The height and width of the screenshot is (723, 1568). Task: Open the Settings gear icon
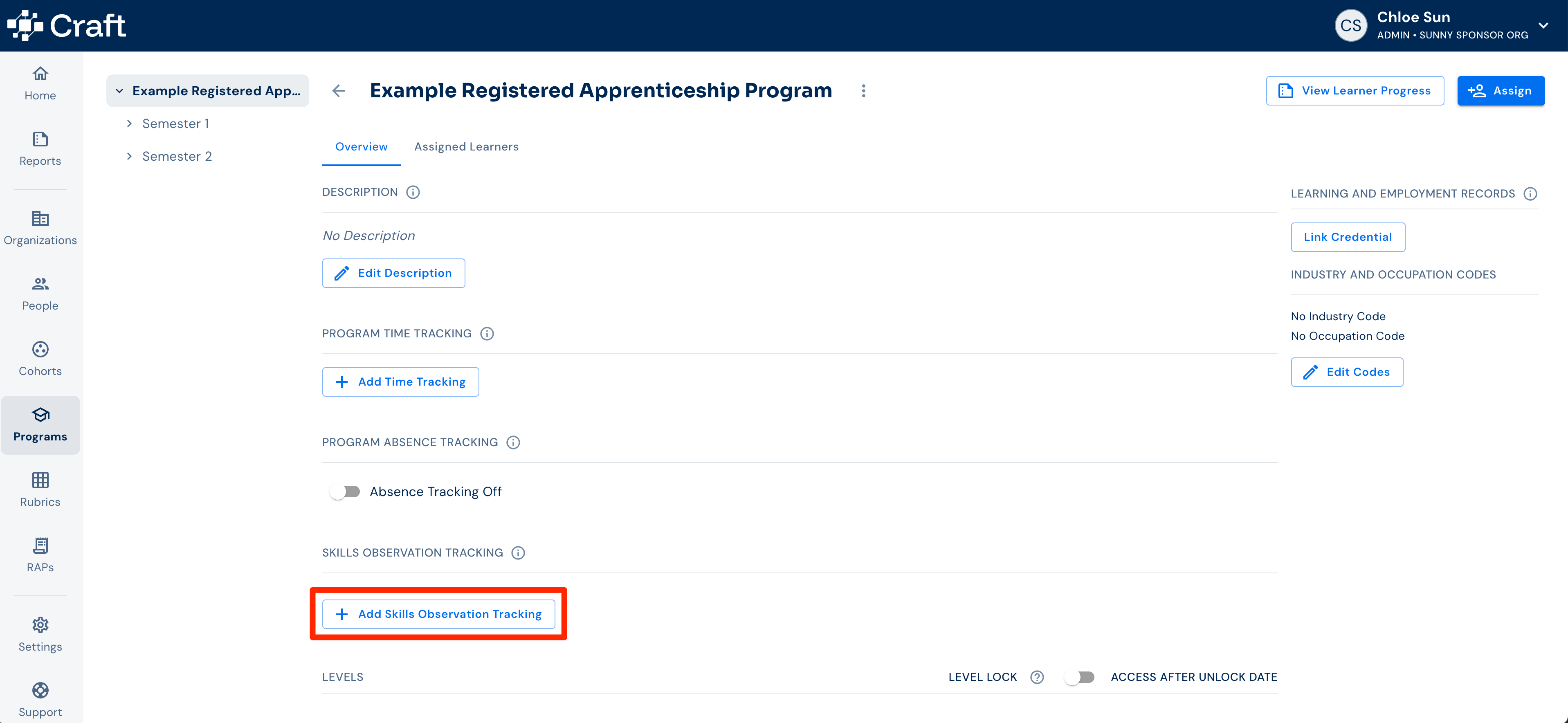40,624
